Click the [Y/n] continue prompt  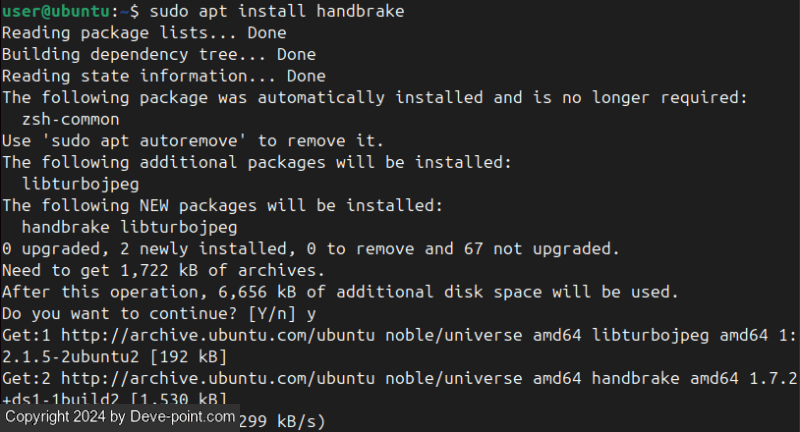272,314
